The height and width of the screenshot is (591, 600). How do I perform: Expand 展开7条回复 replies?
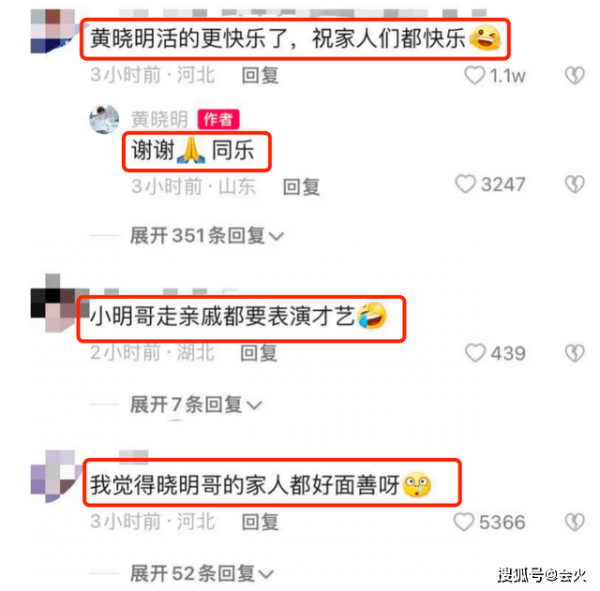(196, 405)
